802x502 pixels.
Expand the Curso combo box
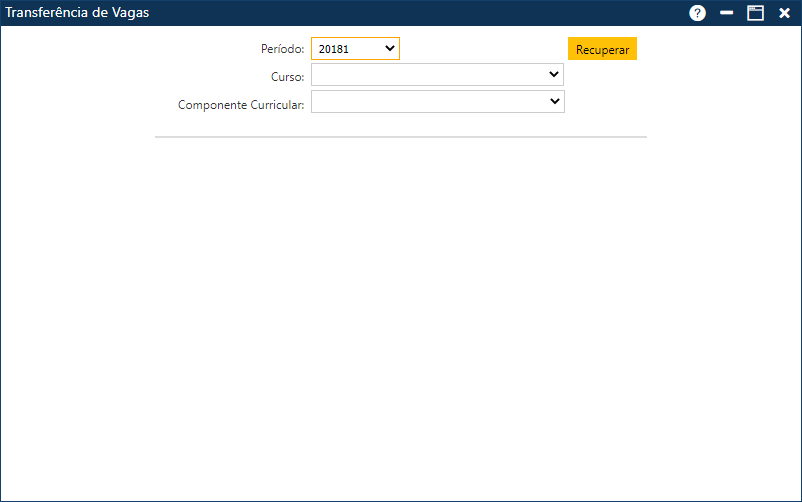coord(437,75)
